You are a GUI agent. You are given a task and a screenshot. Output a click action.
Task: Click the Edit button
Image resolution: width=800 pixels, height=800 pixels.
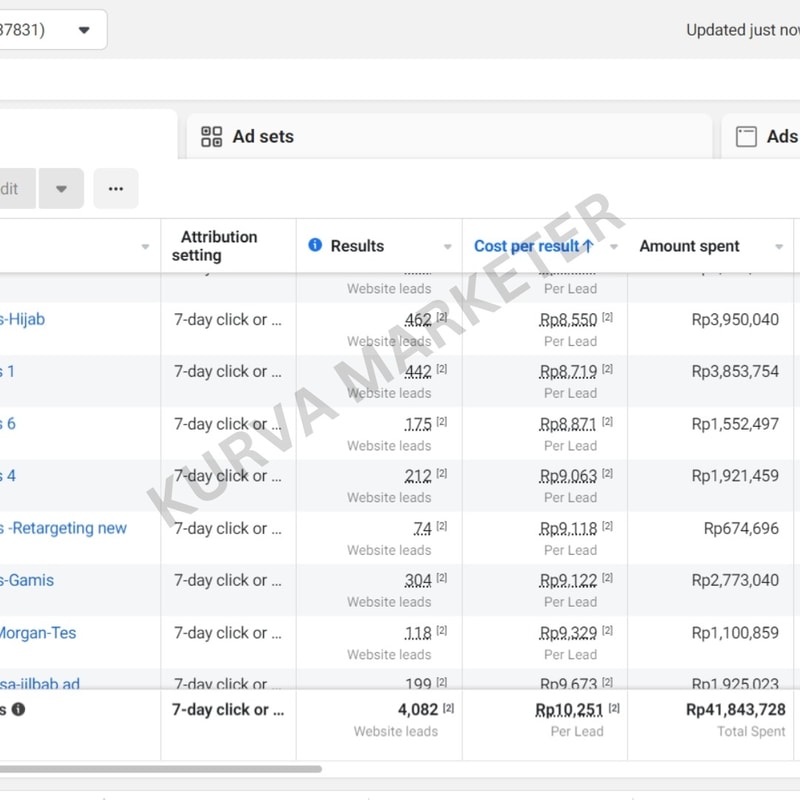(x=17, y=189)
